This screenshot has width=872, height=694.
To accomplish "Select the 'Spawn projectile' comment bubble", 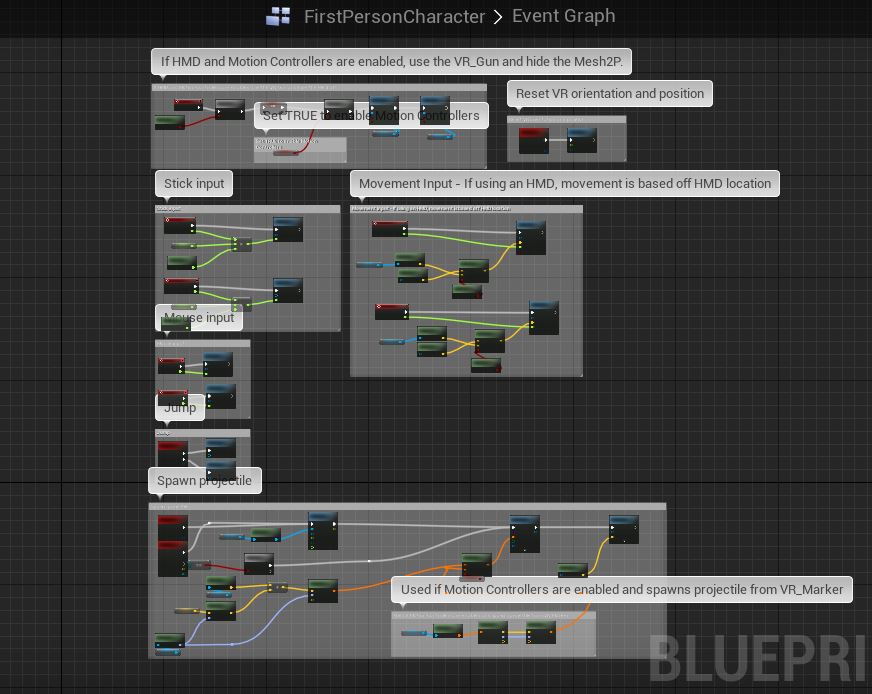I will coord(205,480).
